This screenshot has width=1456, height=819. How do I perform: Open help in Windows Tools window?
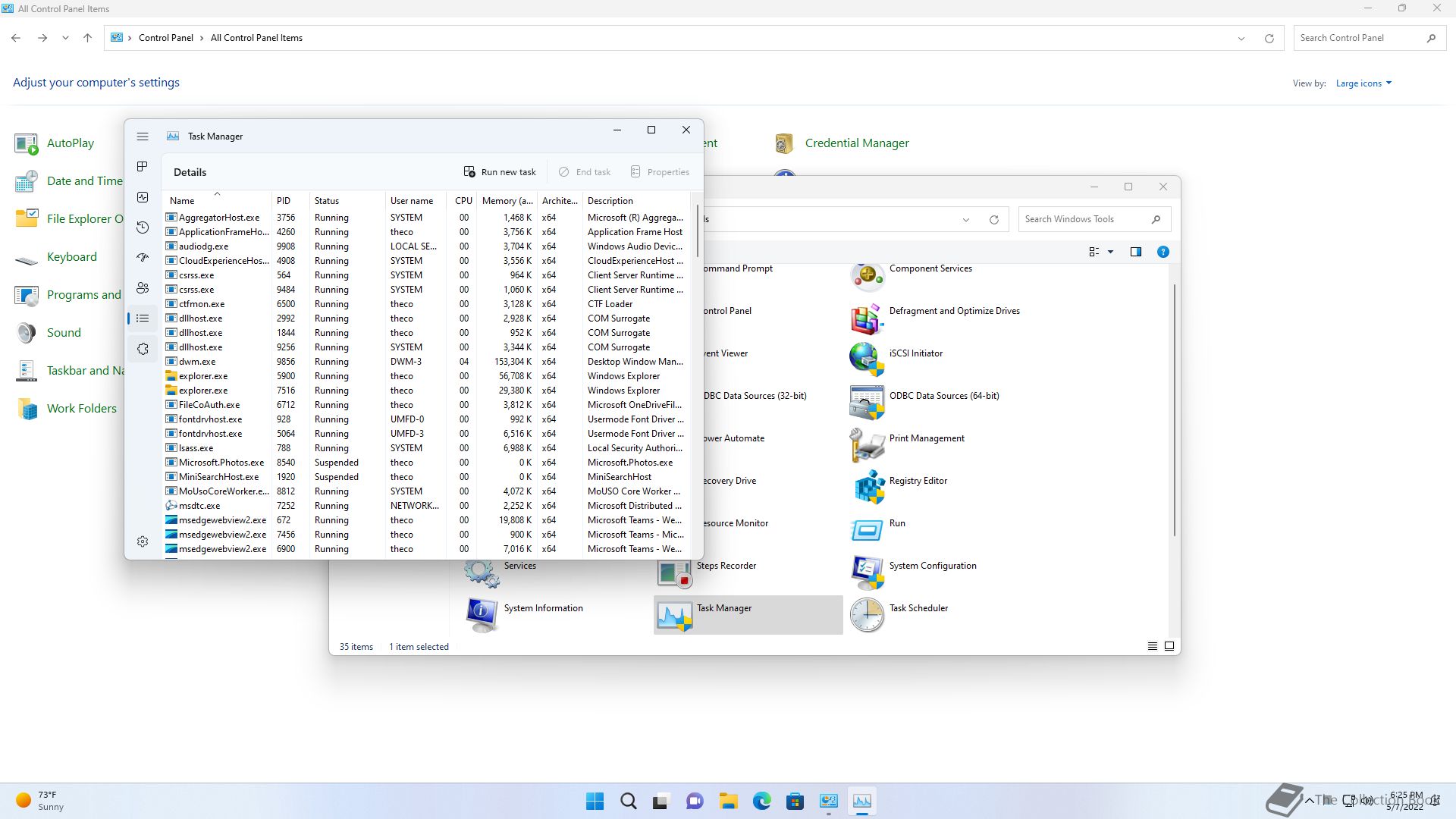[1163, 252]
